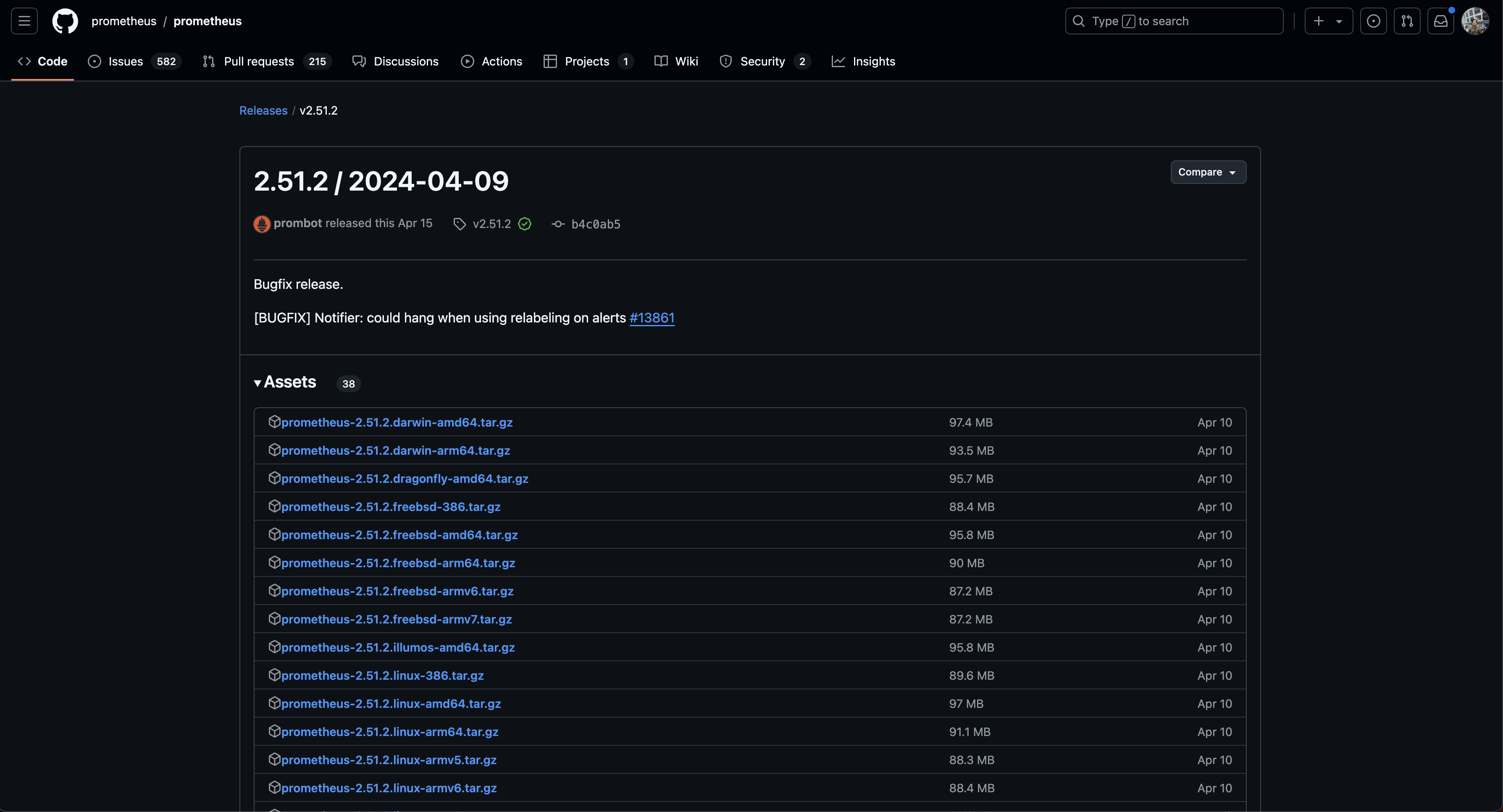The width and height of the screenshot is (1503, 812).
Task: Open the create new plus button
Action: point(1319,21)
